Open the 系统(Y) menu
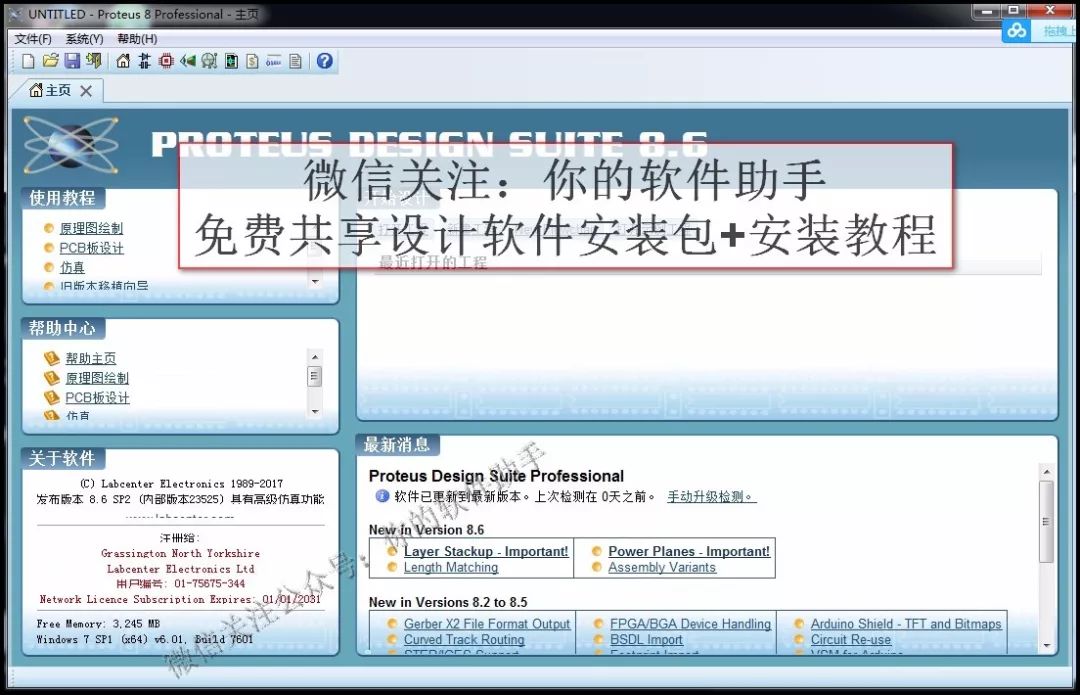The image size is (1080, 695). point(84,39)
